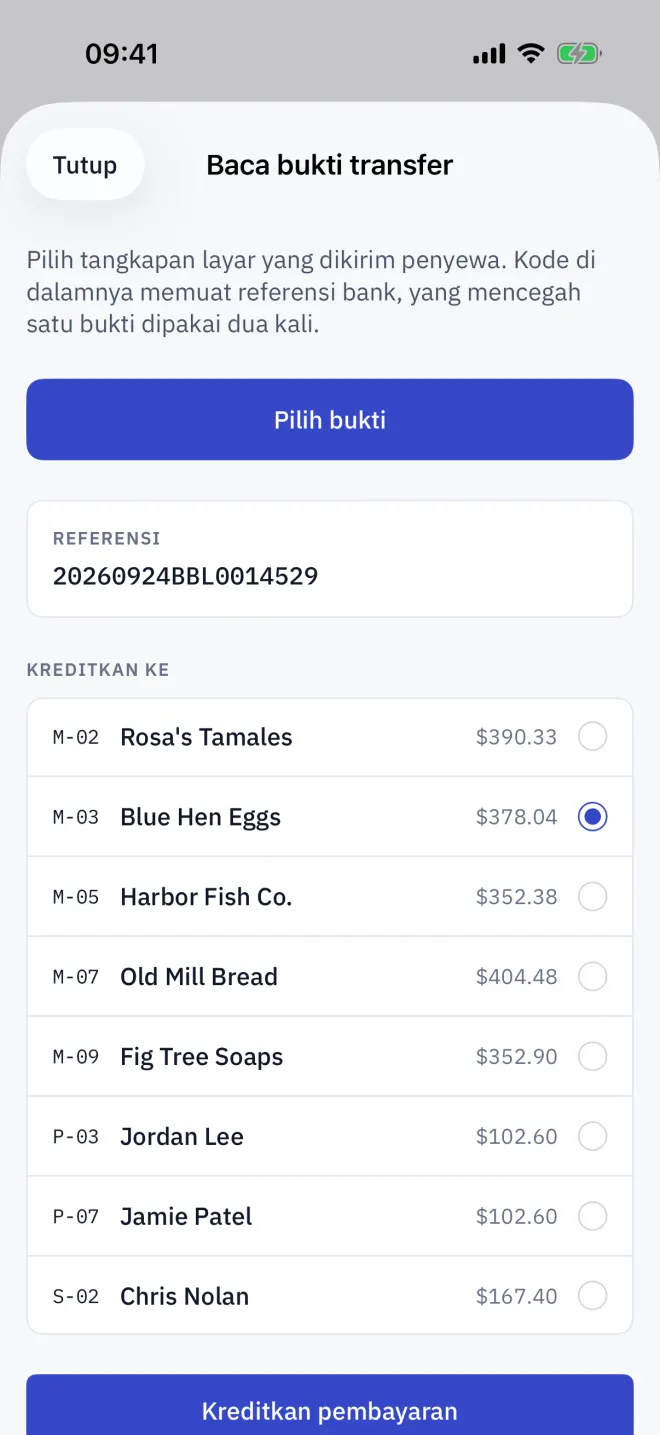Tap the reference number 20260924BBL0014529 field

click(330, 559)
